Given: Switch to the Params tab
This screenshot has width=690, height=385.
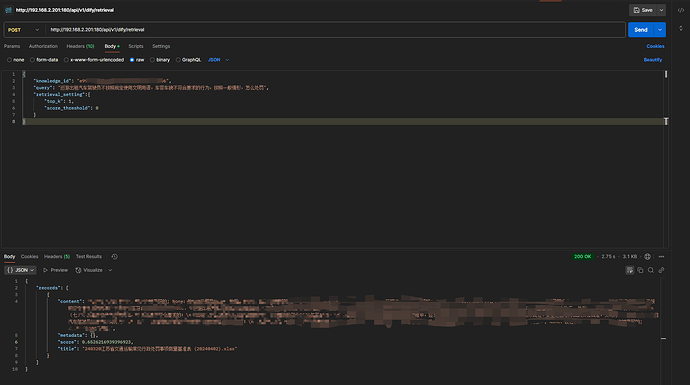Looking at the screenshot, I should 12,46.
